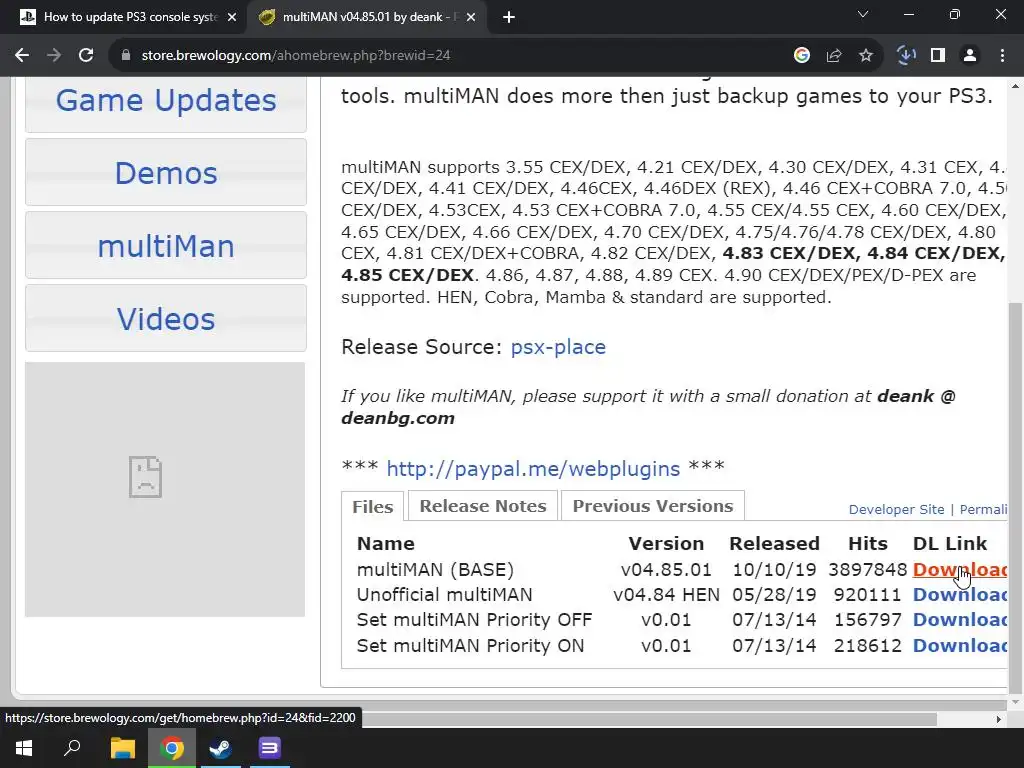Close the multiMAN tab
The width and height of the screenshot is (1024, 768).
(471, 17)
